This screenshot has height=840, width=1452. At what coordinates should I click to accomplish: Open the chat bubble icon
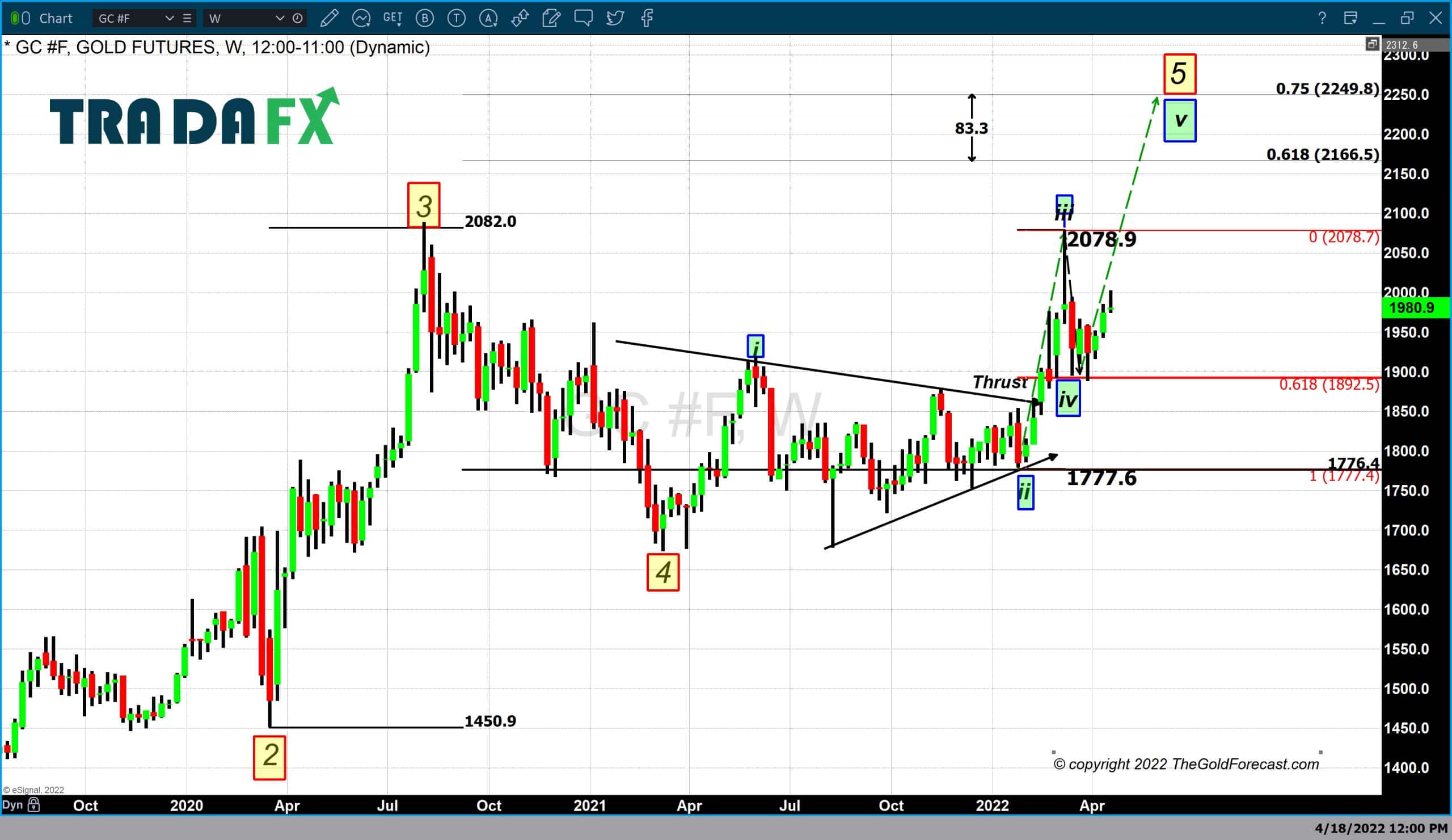click(x=583, y=19)
